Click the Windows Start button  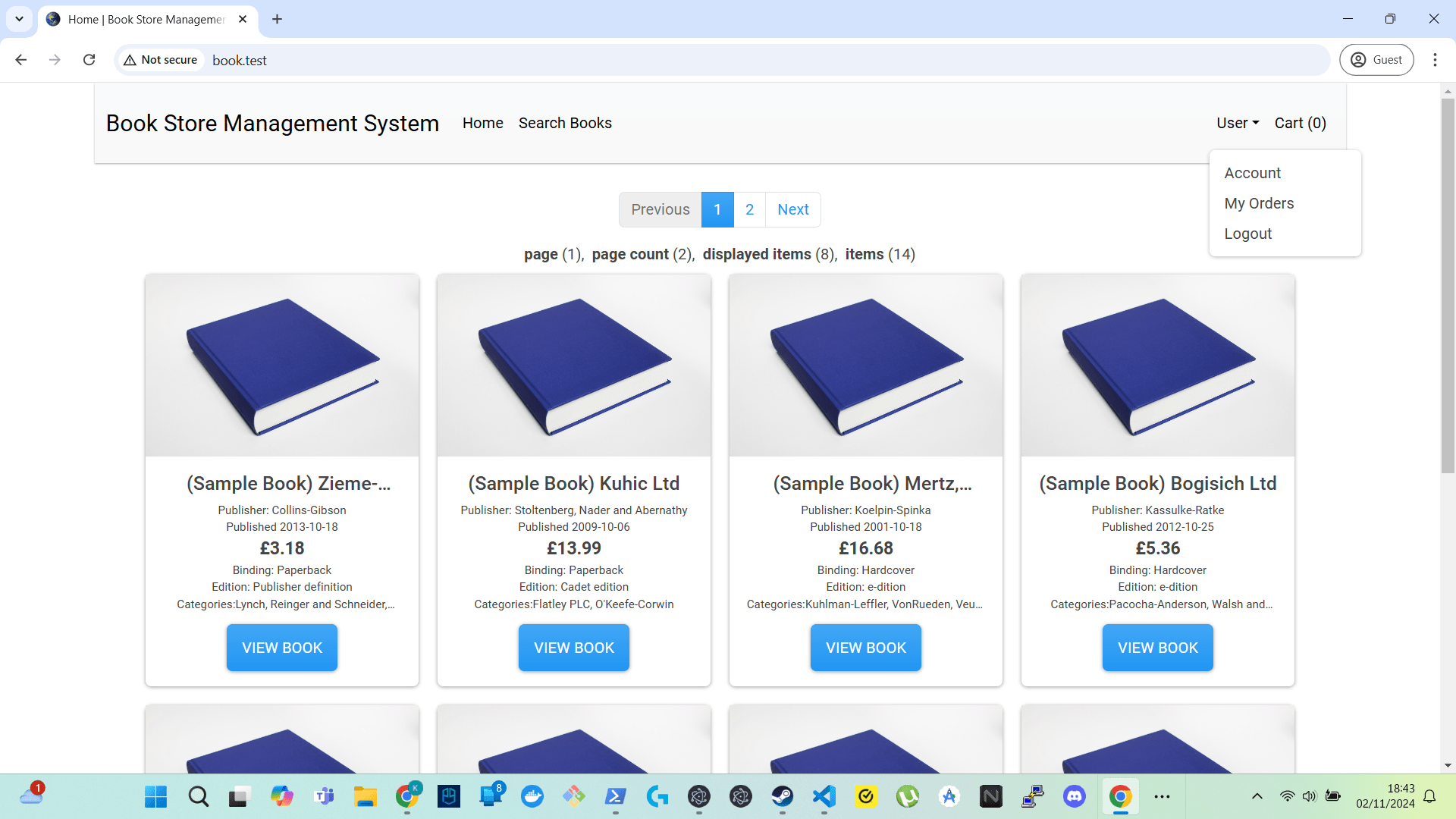tap(156, 796)
